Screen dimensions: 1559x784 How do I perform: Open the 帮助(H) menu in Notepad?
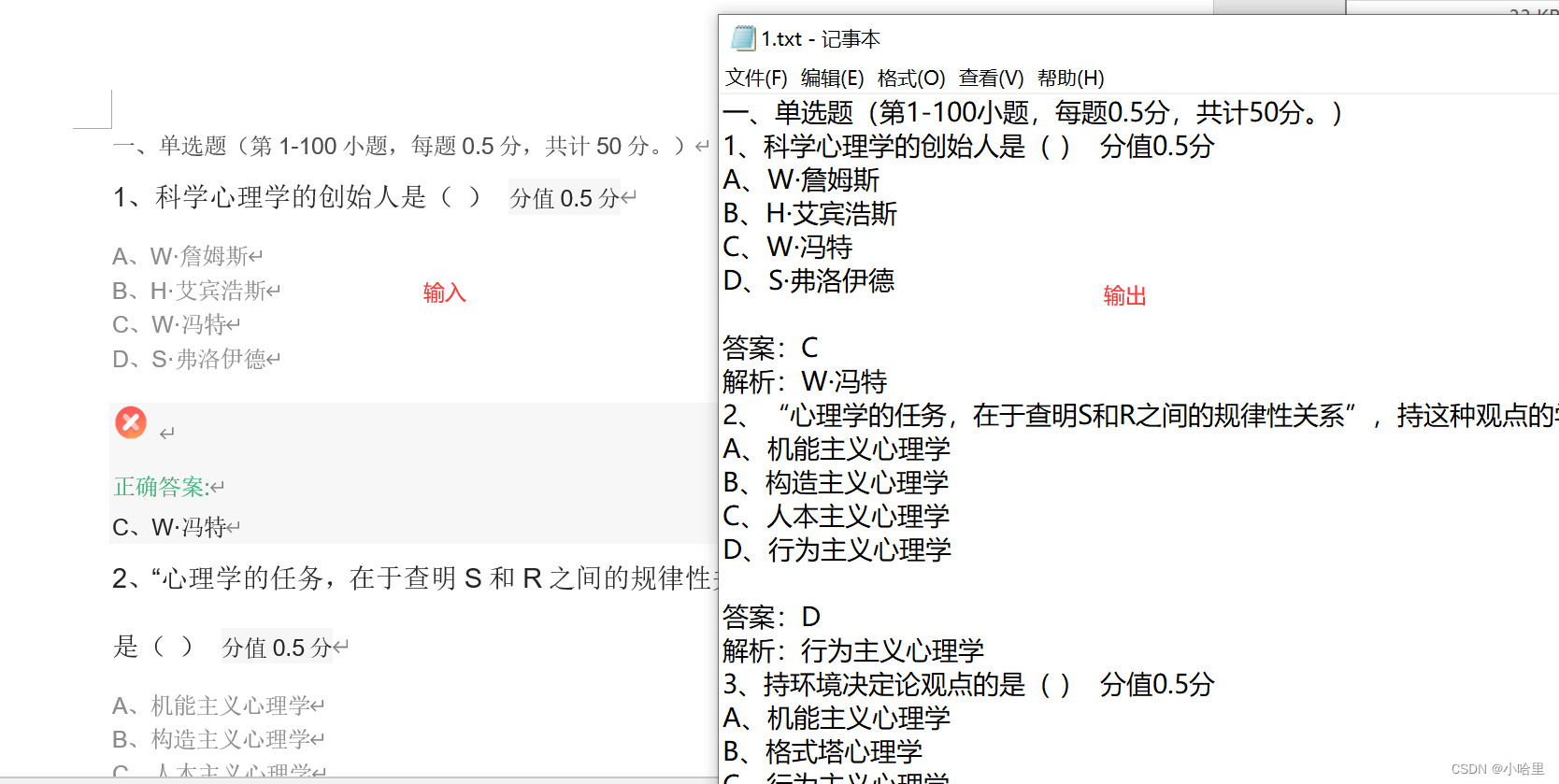coord(1070,78)
